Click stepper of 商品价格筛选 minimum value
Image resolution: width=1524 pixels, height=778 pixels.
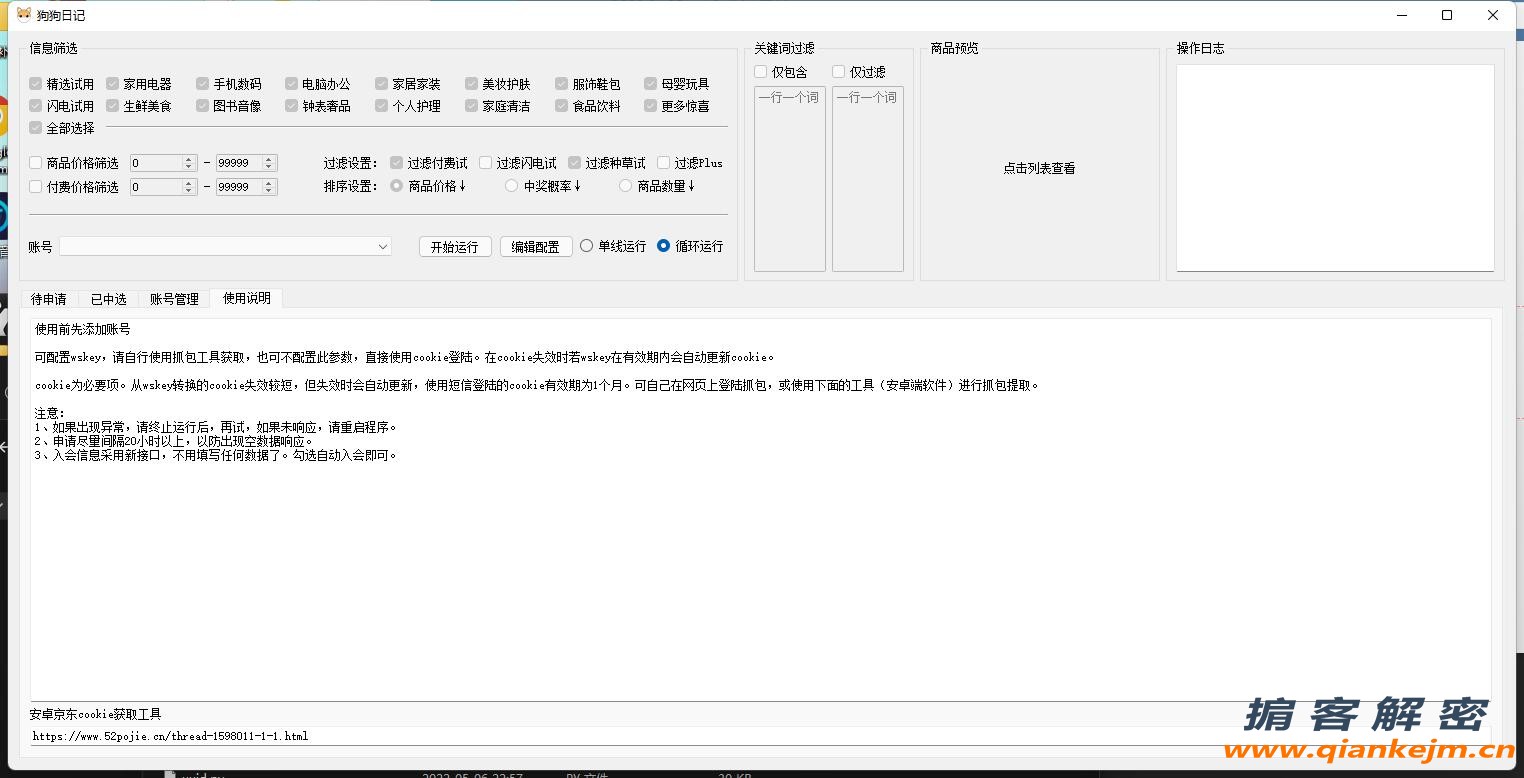pyautogui.click(x=188, y=163)
